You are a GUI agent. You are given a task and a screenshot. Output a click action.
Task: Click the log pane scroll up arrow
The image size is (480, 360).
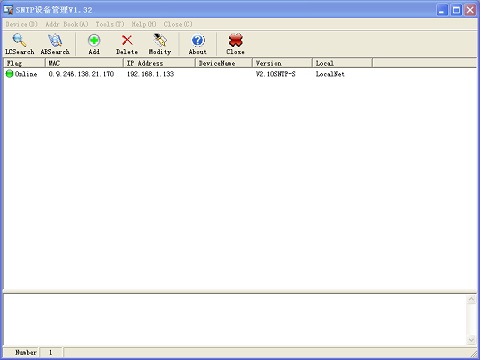pyautogui.click(x=471, y=299)
